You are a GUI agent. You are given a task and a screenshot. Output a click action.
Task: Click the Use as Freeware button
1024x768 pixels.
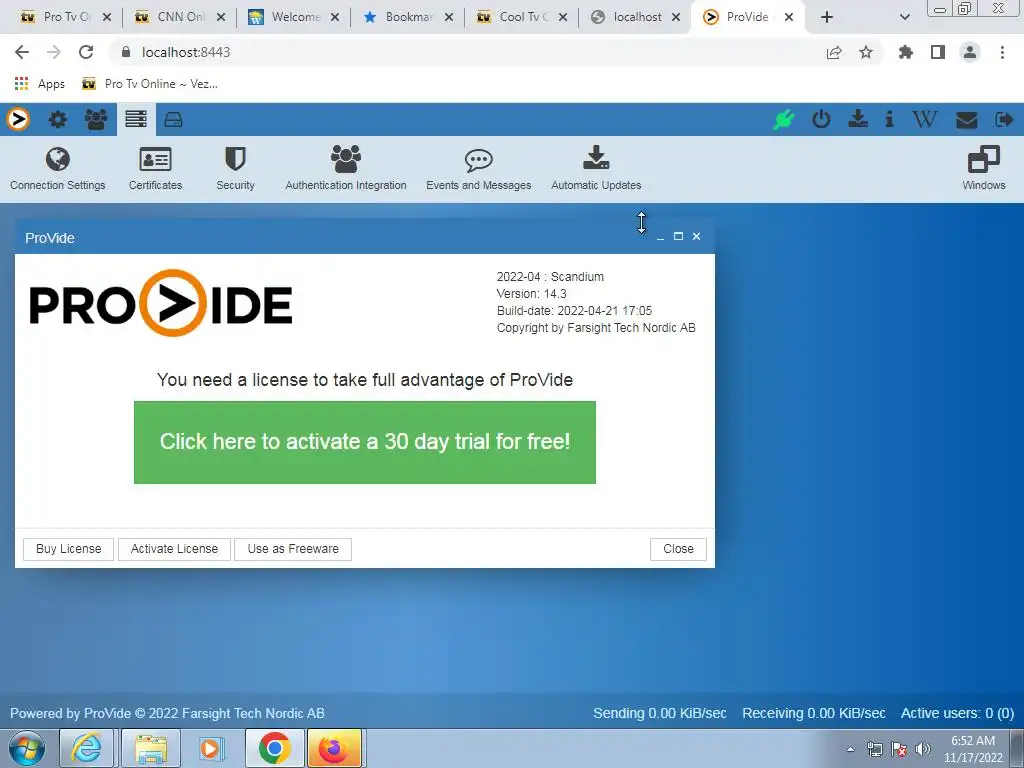(293, 549)
